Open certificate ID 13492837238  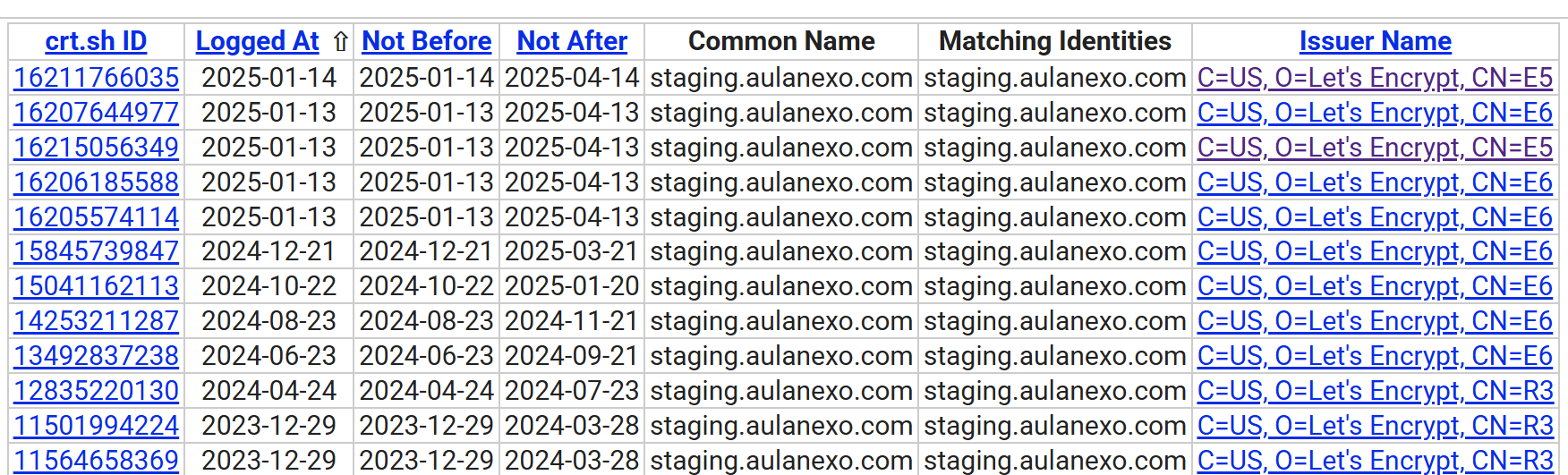point(97,356)
